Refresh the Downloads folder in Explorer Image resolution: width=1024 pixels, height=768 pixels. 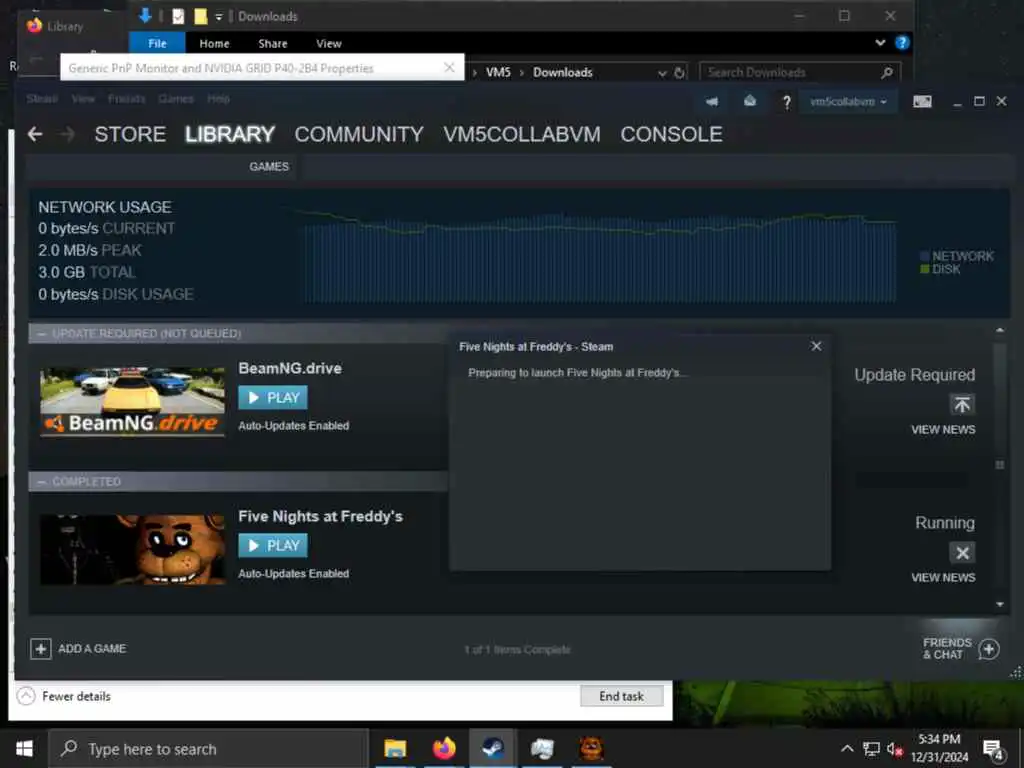(x=680, y=72)
